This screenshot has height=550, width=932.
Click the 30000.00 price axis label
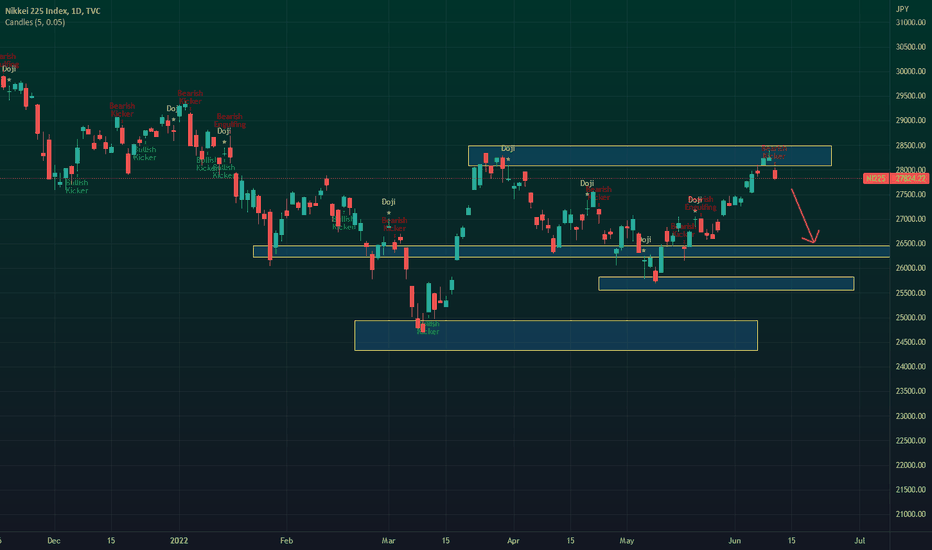click(x=911, y=71)
